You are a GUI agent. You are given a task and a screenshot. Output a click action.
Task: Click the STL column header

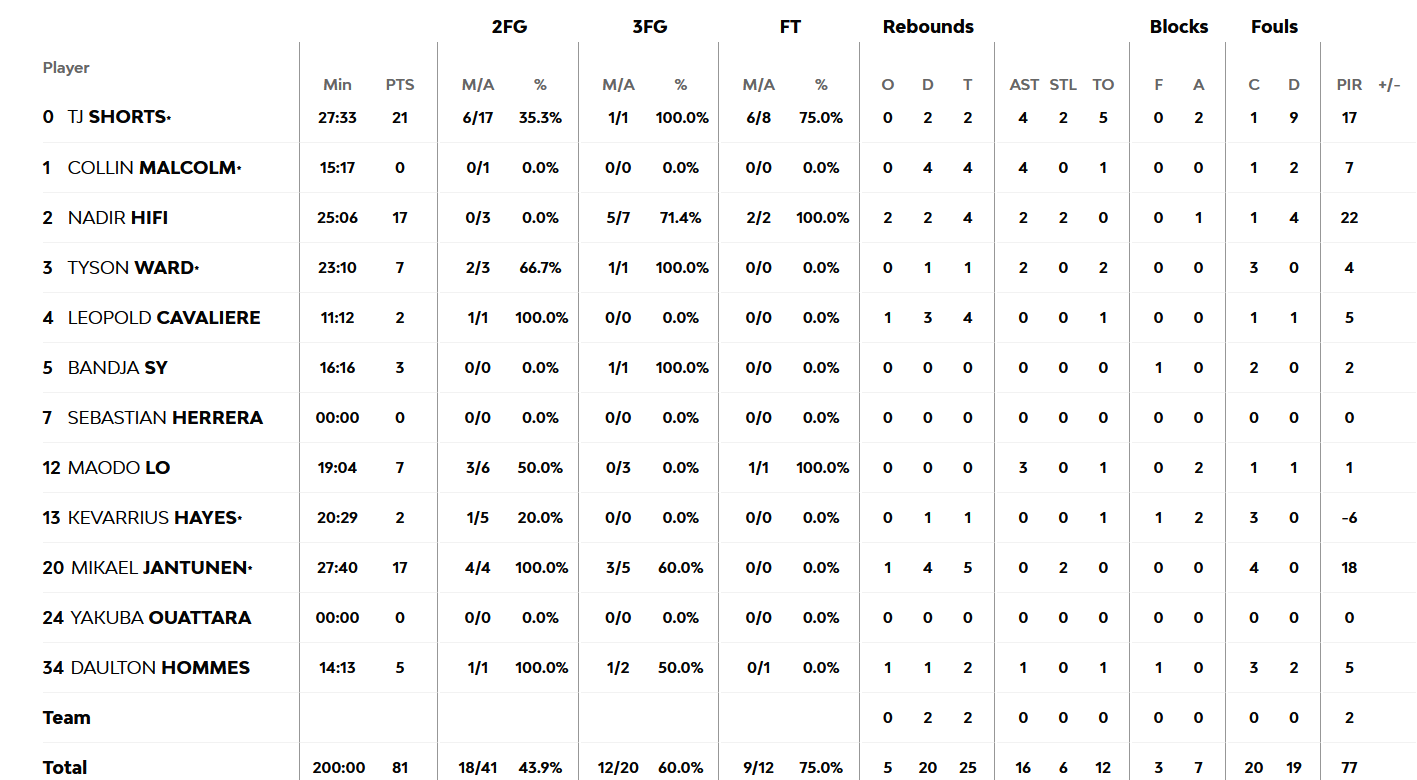(1063, 85)
